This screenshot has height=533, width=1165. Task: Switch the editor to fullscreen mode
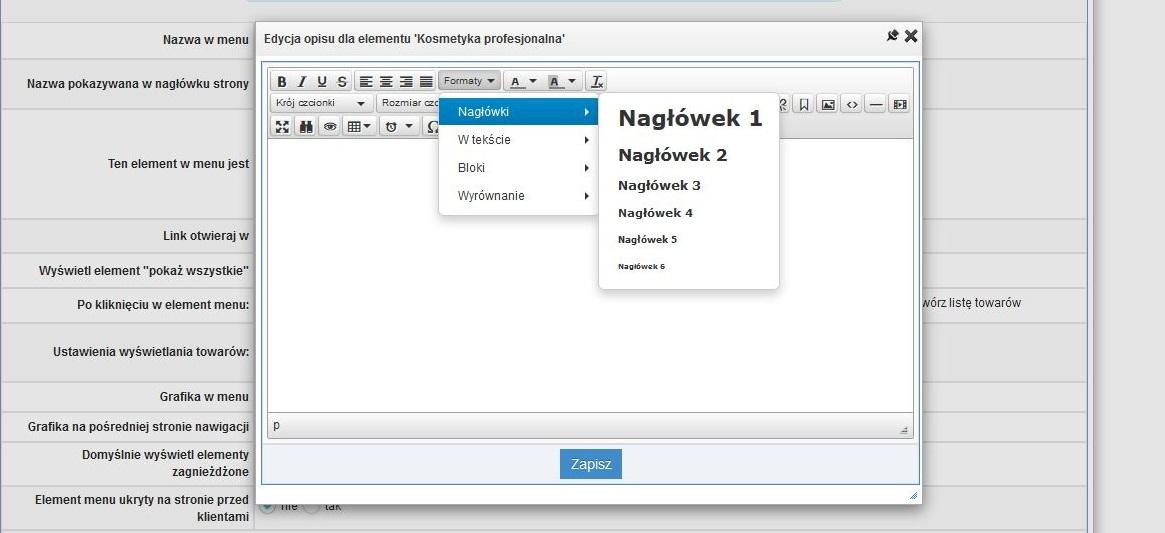pyautogui.click(x=282, y=126)
